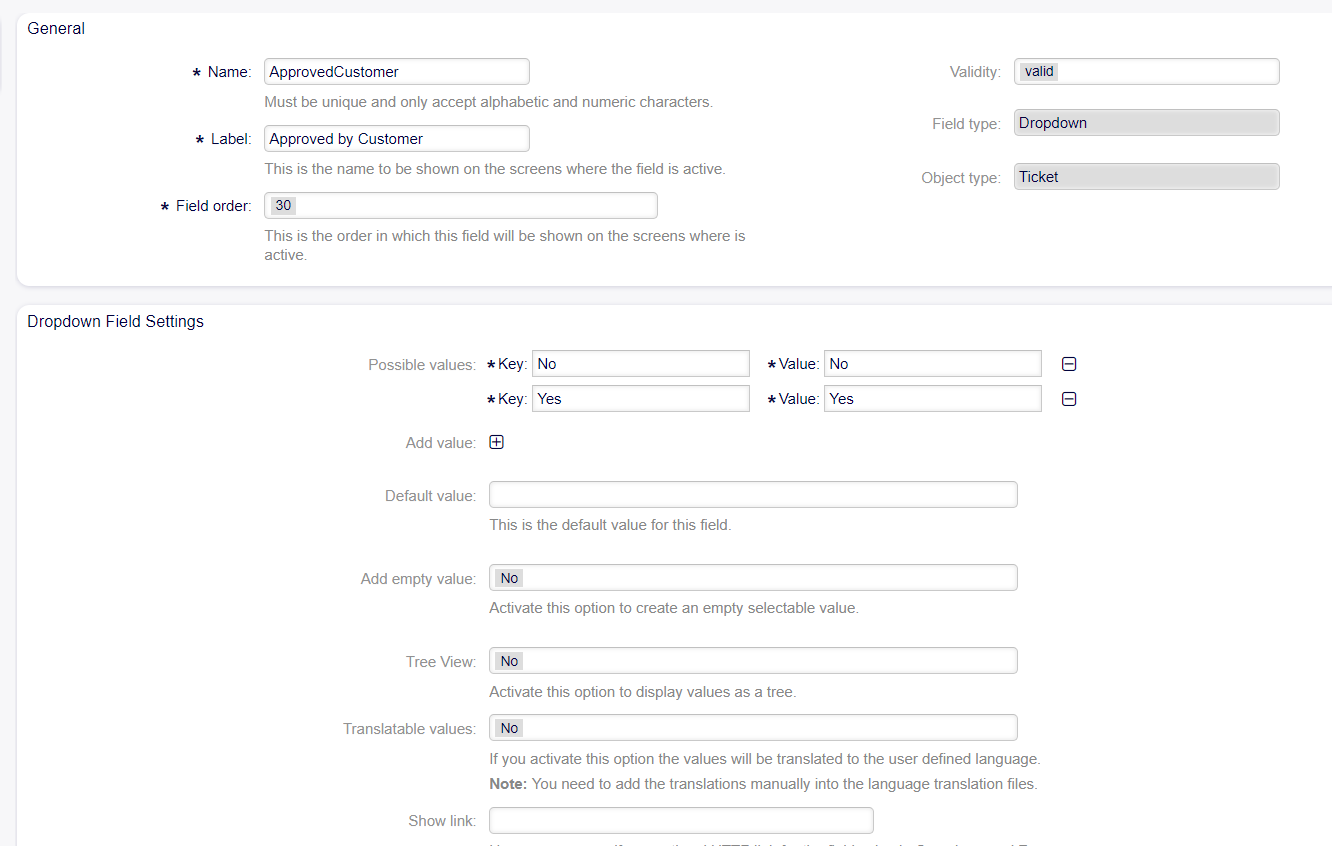1332x846 pixels.
Task: Click the Value field containing 'No'
Action: click(x=932, y=364)
